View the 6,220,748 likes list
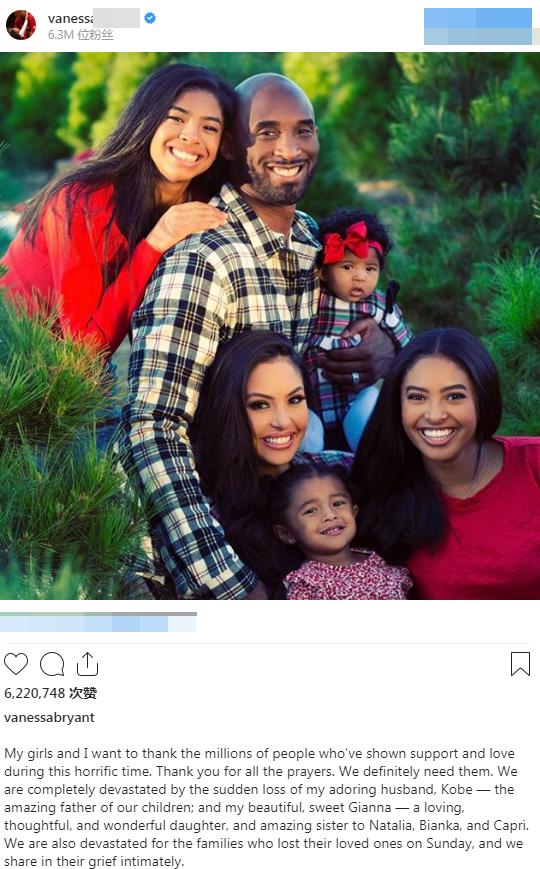The width and height of the screenshot is (540, 869). (50, 693)
